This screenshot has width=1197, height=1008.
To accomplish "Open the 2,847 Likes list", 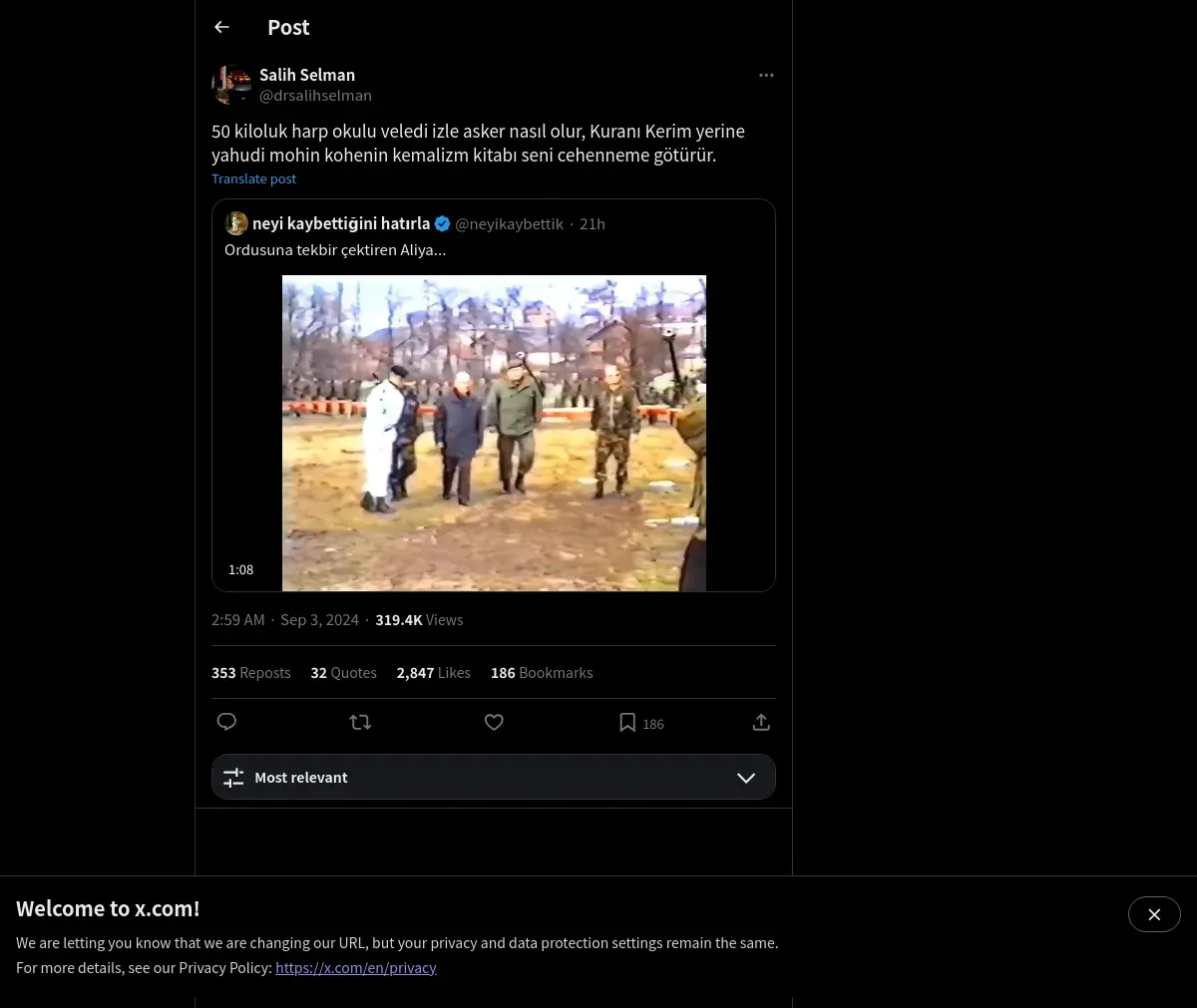I will click(434, 673).
